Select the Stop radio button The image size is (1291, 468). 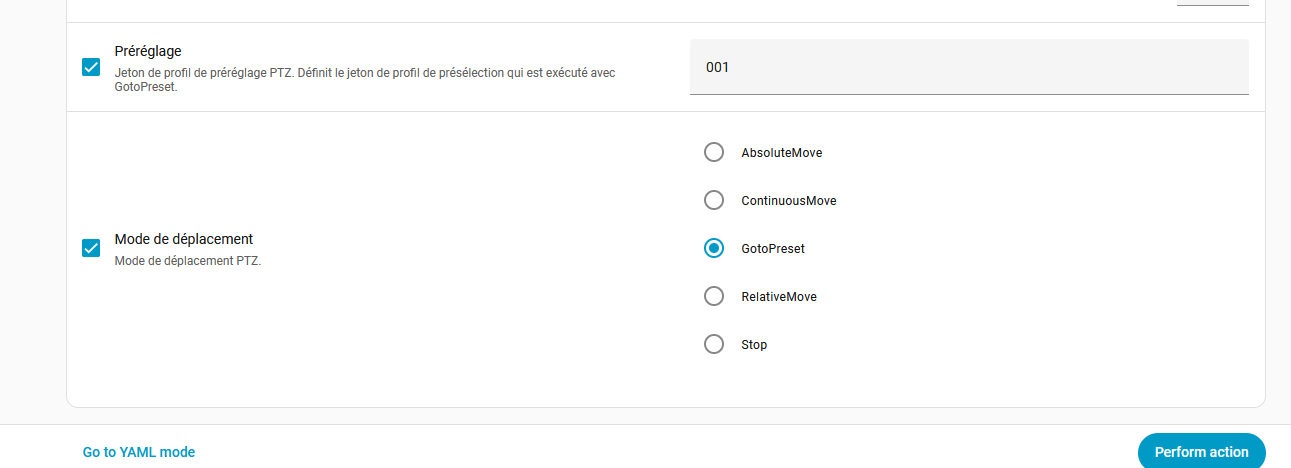click(714, 344)
